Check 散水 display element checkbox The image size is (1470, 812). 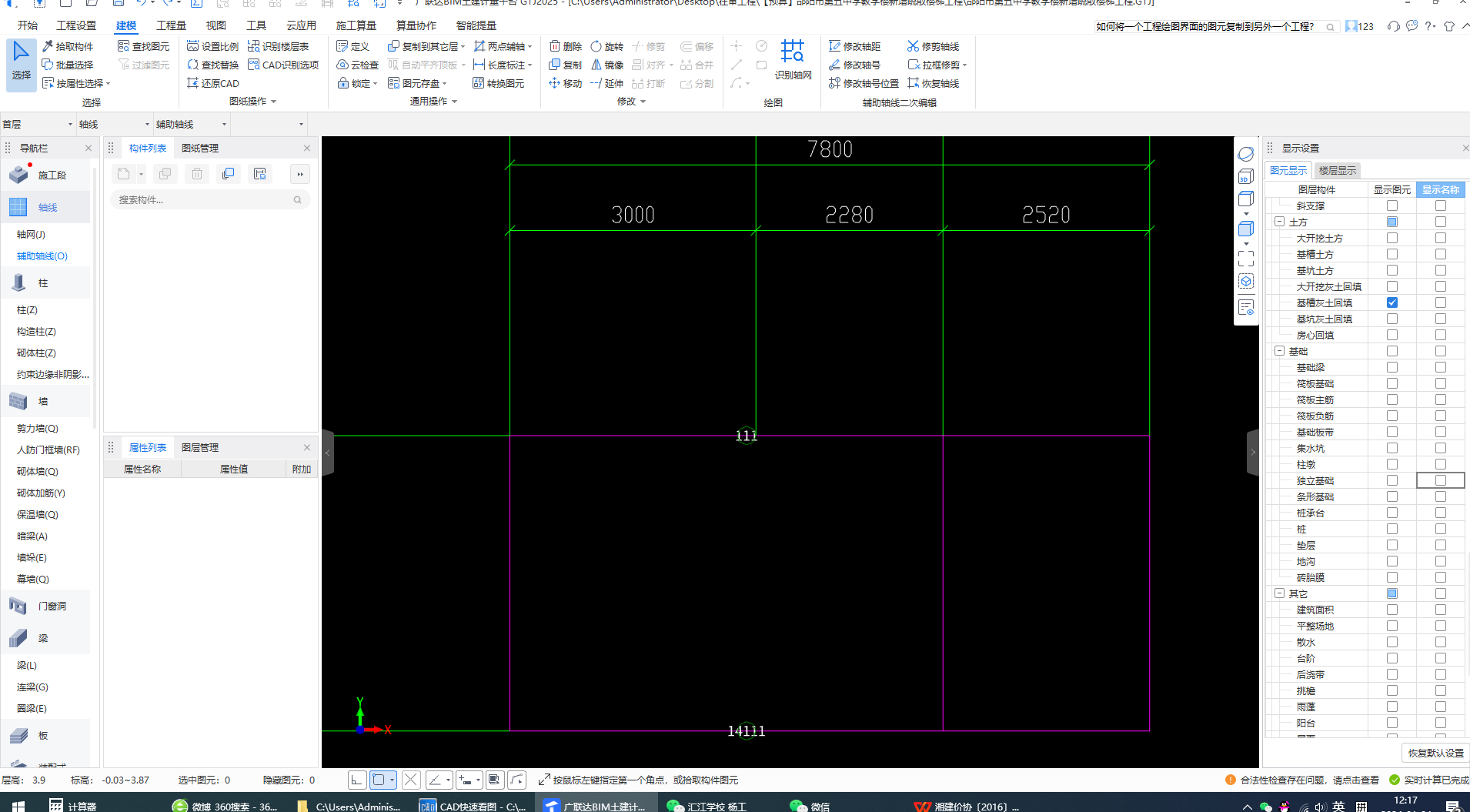tap(1392, 642)
